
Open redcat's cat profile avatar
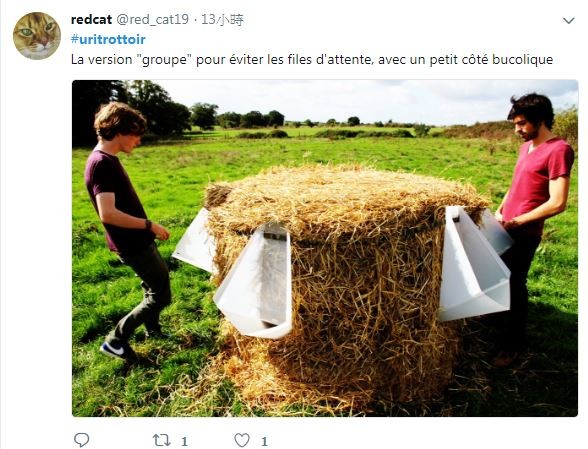coord(37,36)
